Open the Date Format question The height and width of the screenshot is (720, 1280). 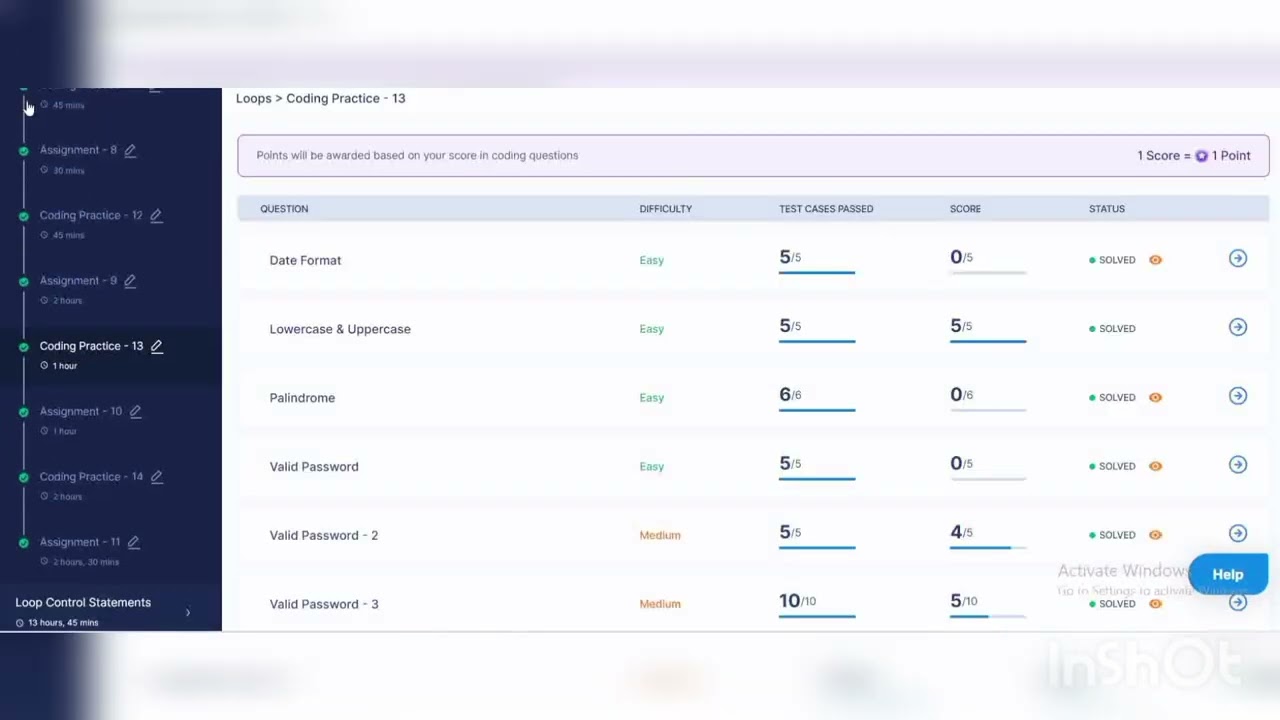tap(305, 260)
